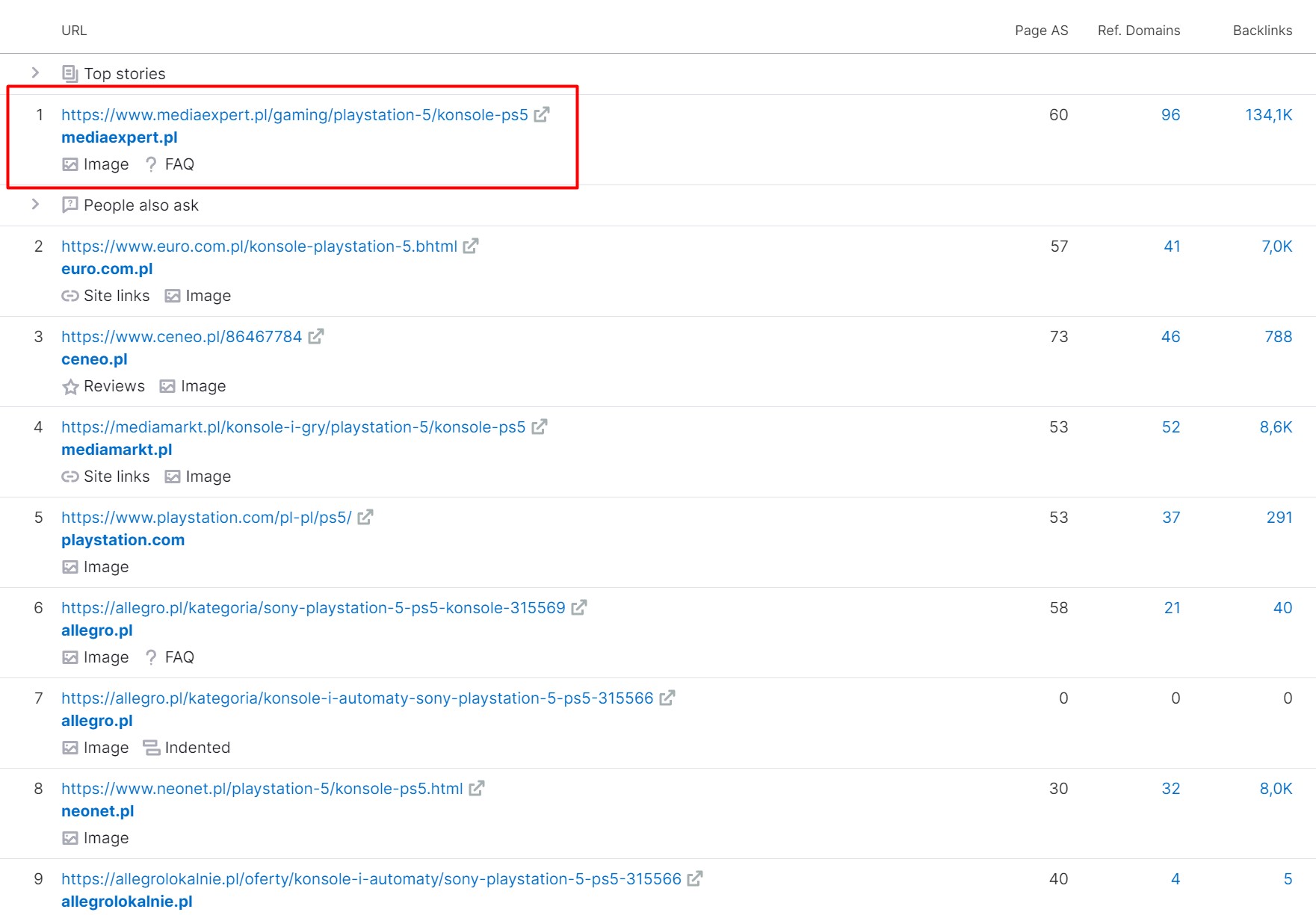This screenshot has height=915, width=1316.
Task: Click the URL column header
Action: [x=74, y=31]
